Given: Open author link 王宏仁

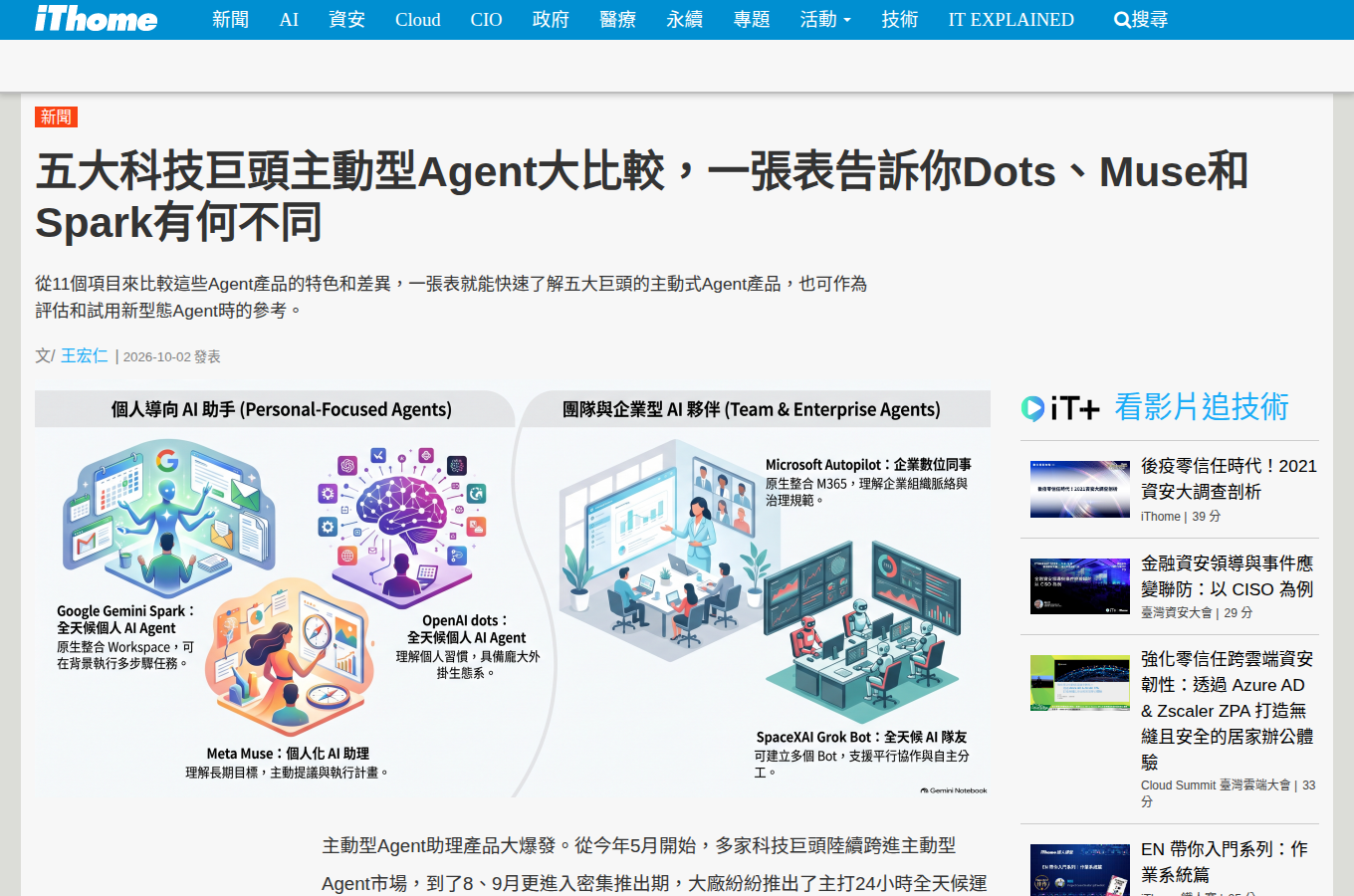Looking at the screenshot, I should point(84,355).
